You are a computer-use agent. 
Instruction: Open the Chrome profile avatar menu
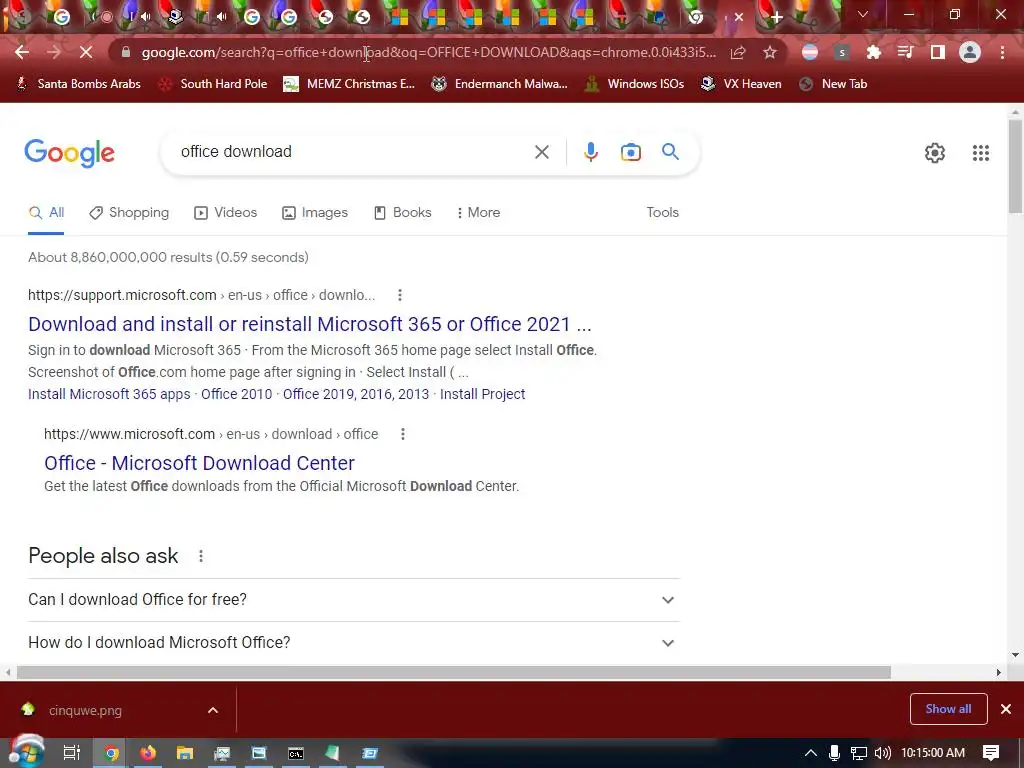tap(970, 52)
